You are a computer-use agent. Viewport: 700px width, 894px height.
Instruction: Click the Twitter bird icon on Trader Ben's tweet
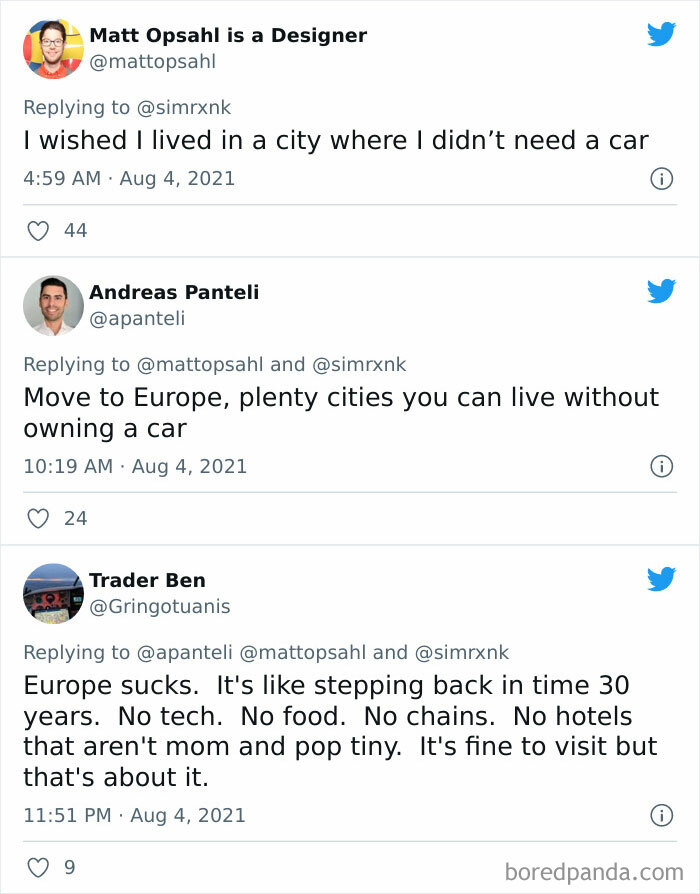(x=661, y=578)
